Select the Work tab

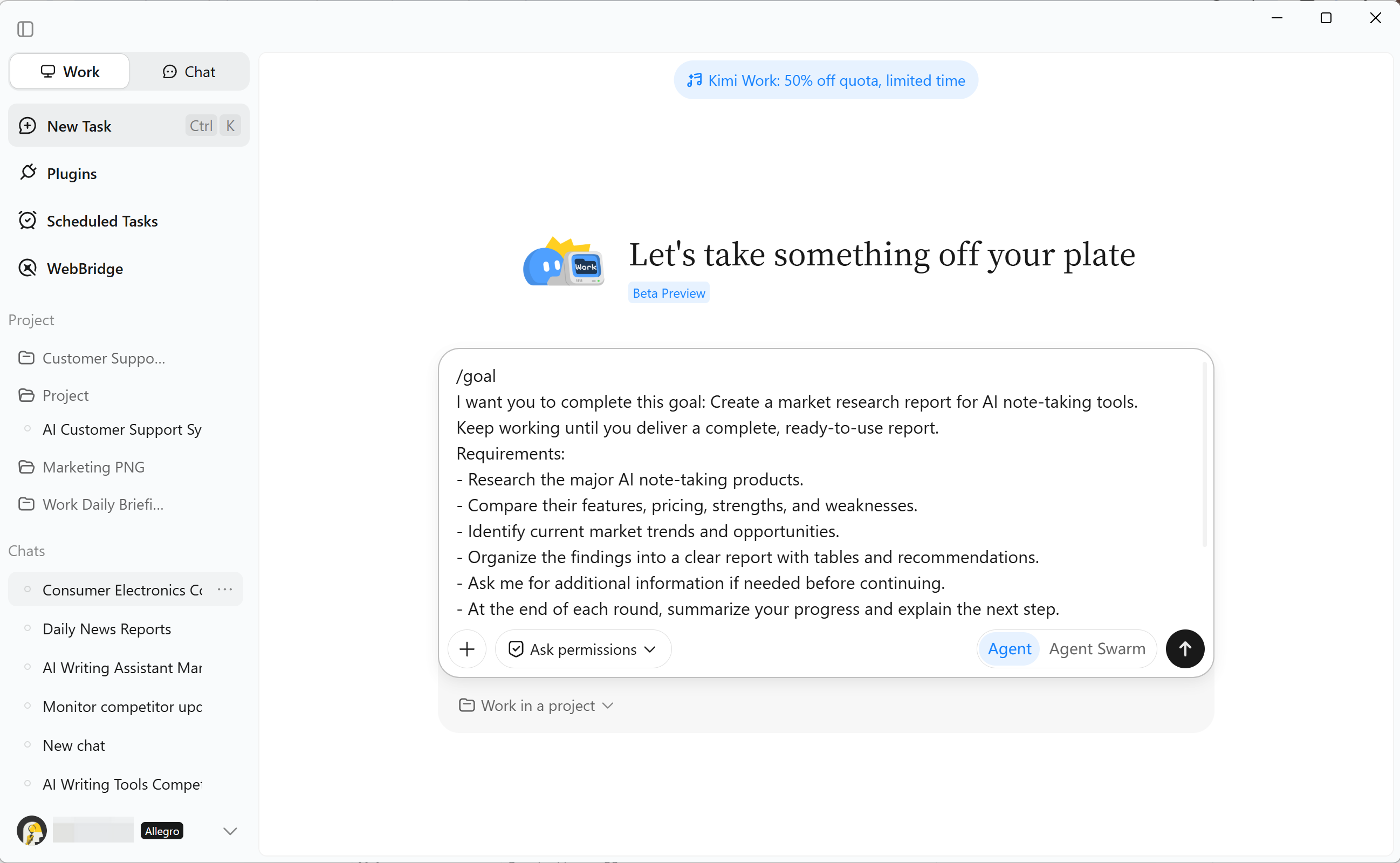click(70, 71)
